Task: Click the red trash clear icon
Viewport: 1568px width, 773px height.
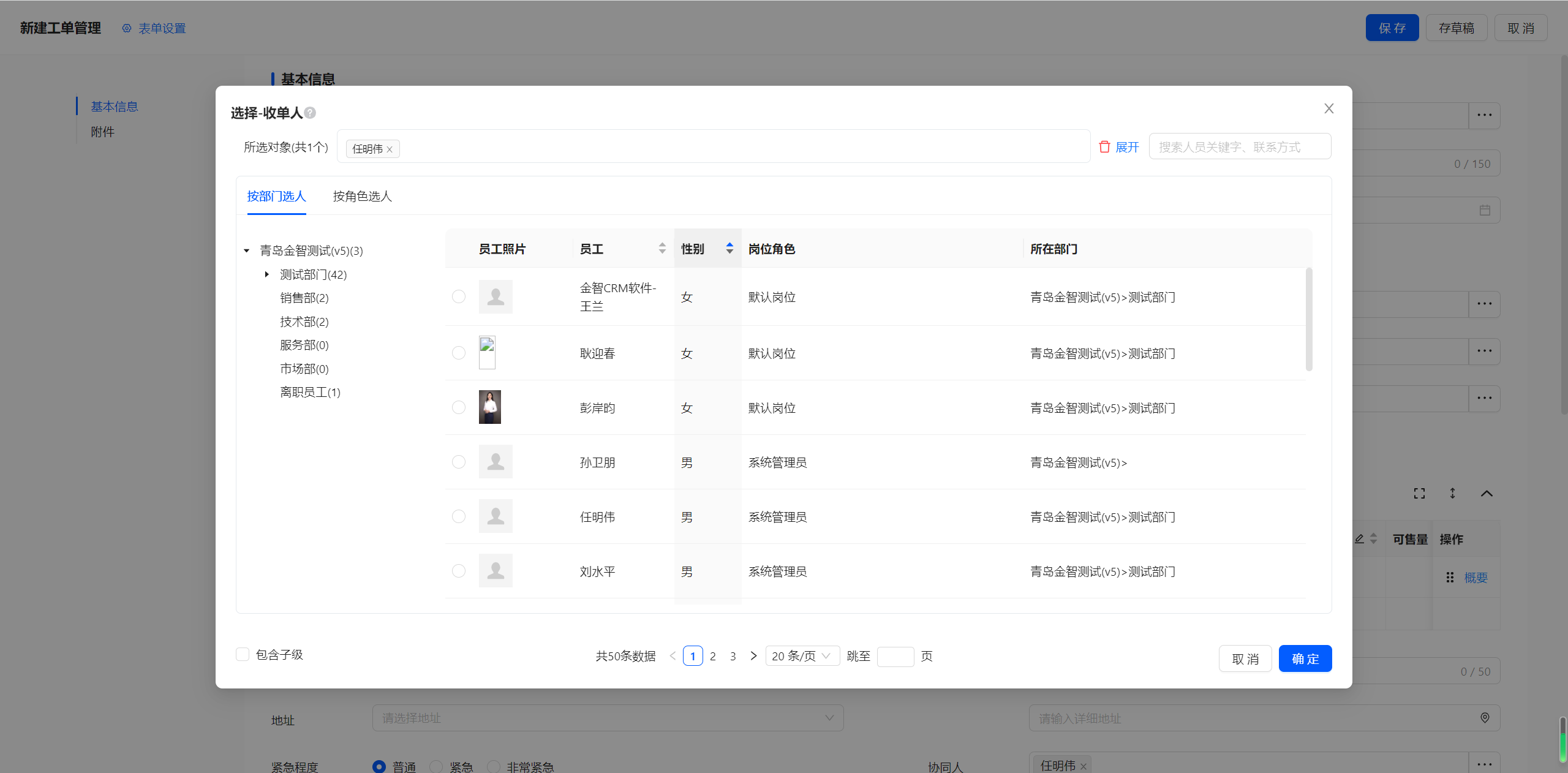Action: coord(1104,147)
